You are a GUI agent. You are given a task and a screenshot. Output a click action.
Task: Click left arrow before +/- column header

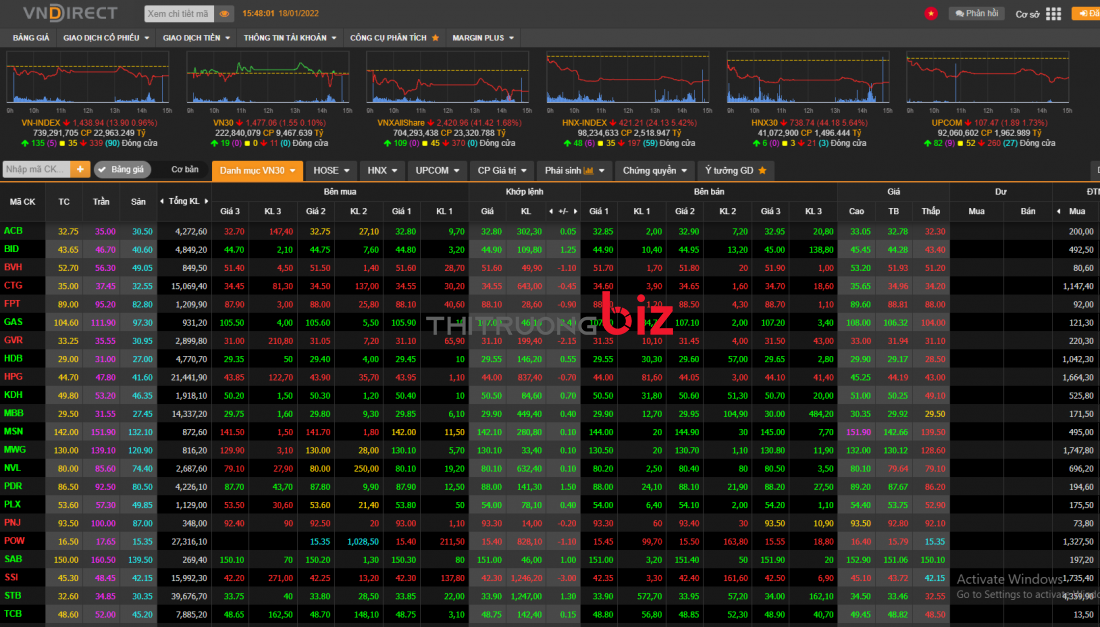[550, 212]
